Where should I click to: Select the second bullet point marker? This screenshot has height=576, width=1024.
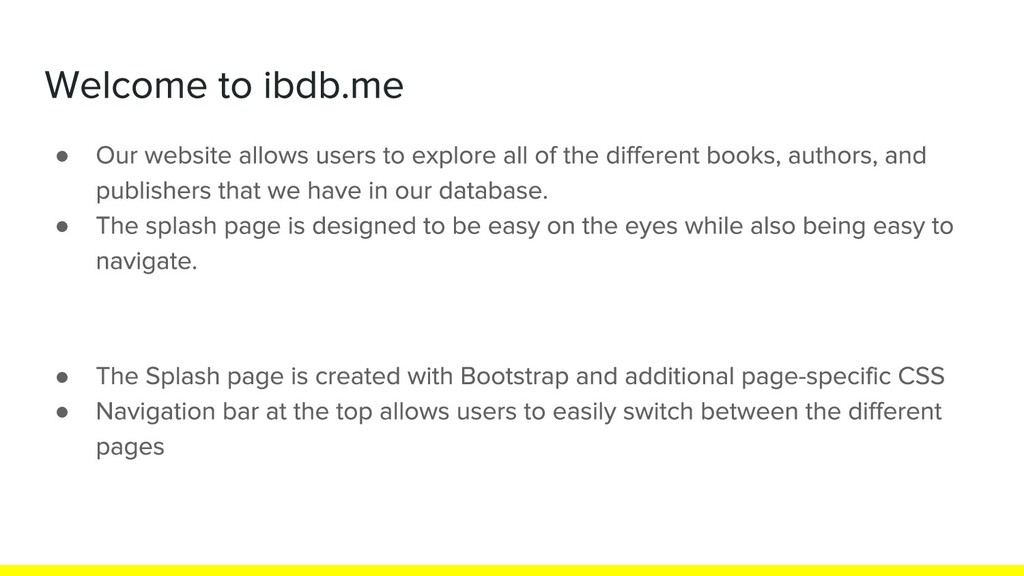tap(63, 227)
